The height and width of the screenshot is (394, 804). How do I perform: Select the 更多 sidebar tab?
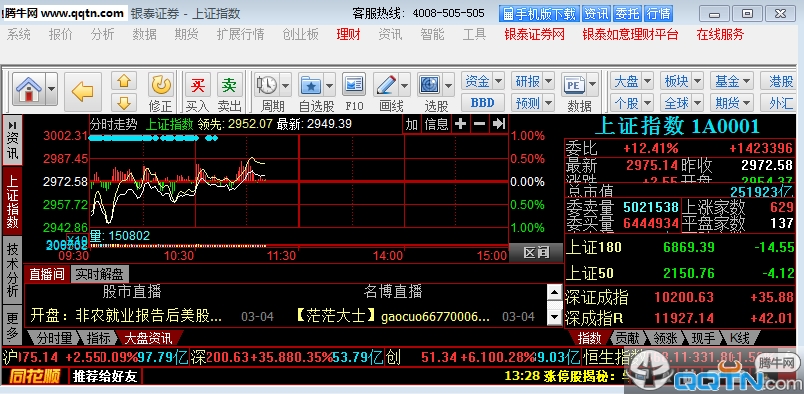click(x=12, y=325)
